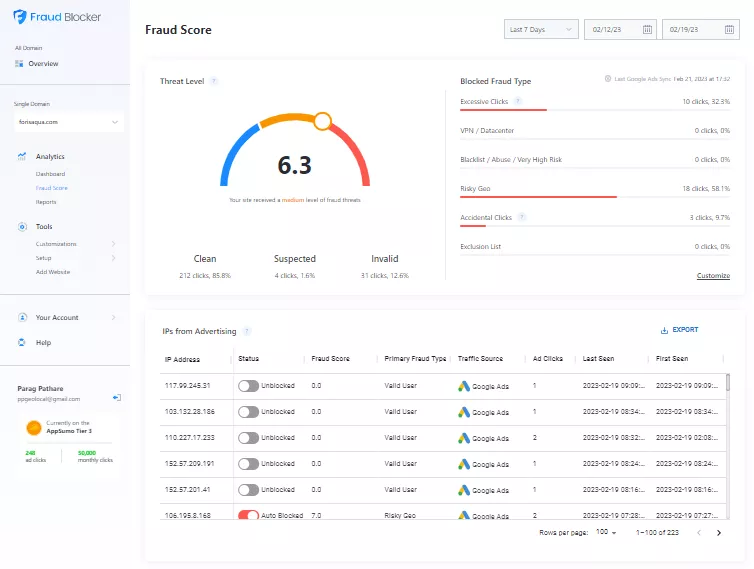Click the Risky Geo red progress bar
This screenshot has width=754, height=569.
pos(538,197)
